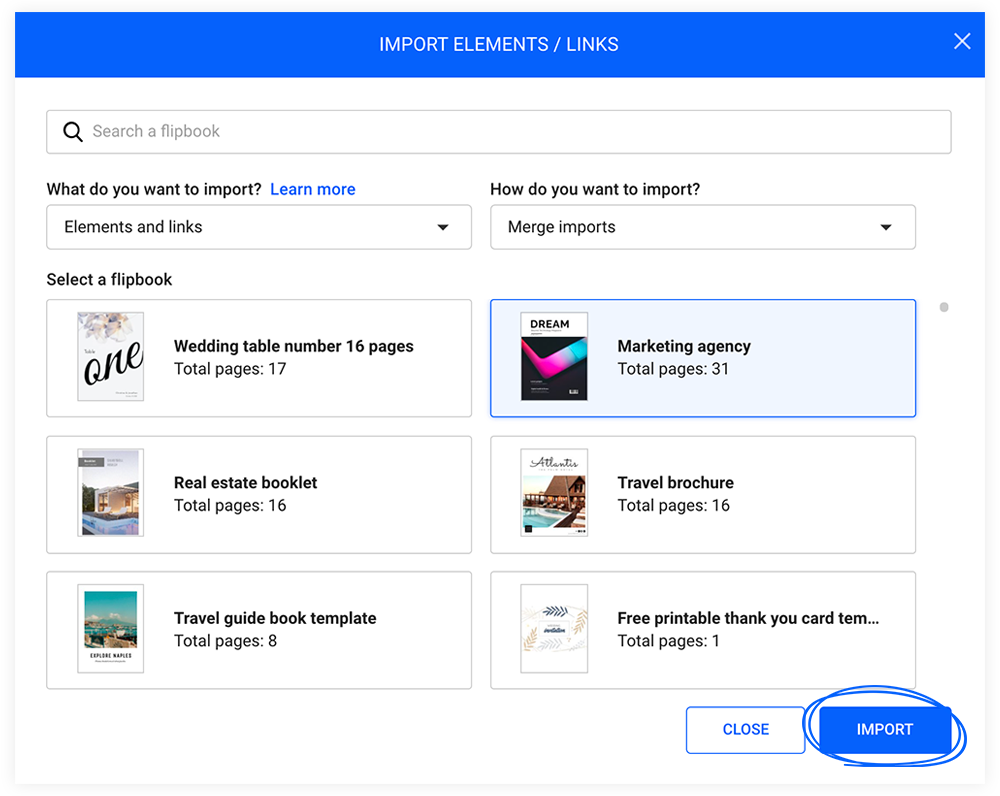Image resolution: width=1000 pixels, height=796 pixels.
Task: Click the CLOSE button
Action: point(745,729)
